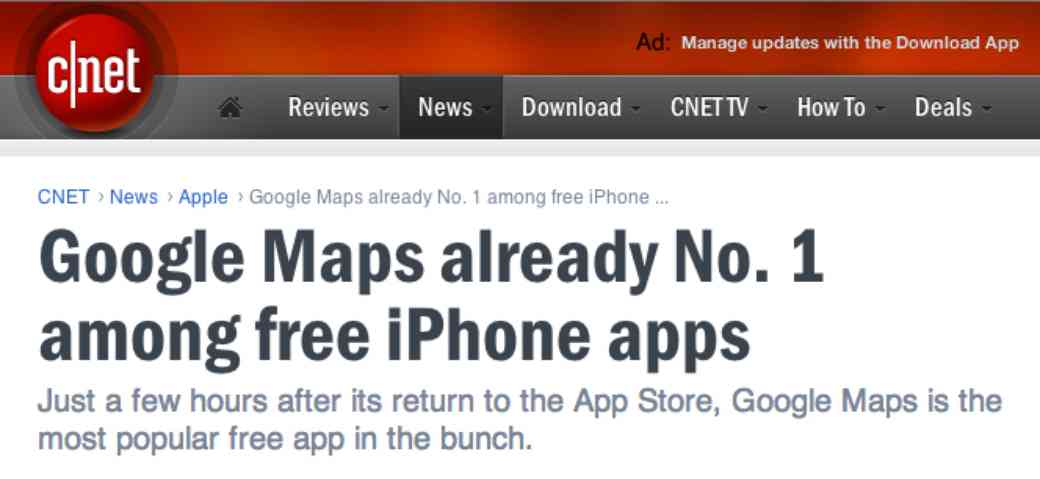Open the Deals menu item
This screenshot has height=479, width=1040.
coord(943,107)
